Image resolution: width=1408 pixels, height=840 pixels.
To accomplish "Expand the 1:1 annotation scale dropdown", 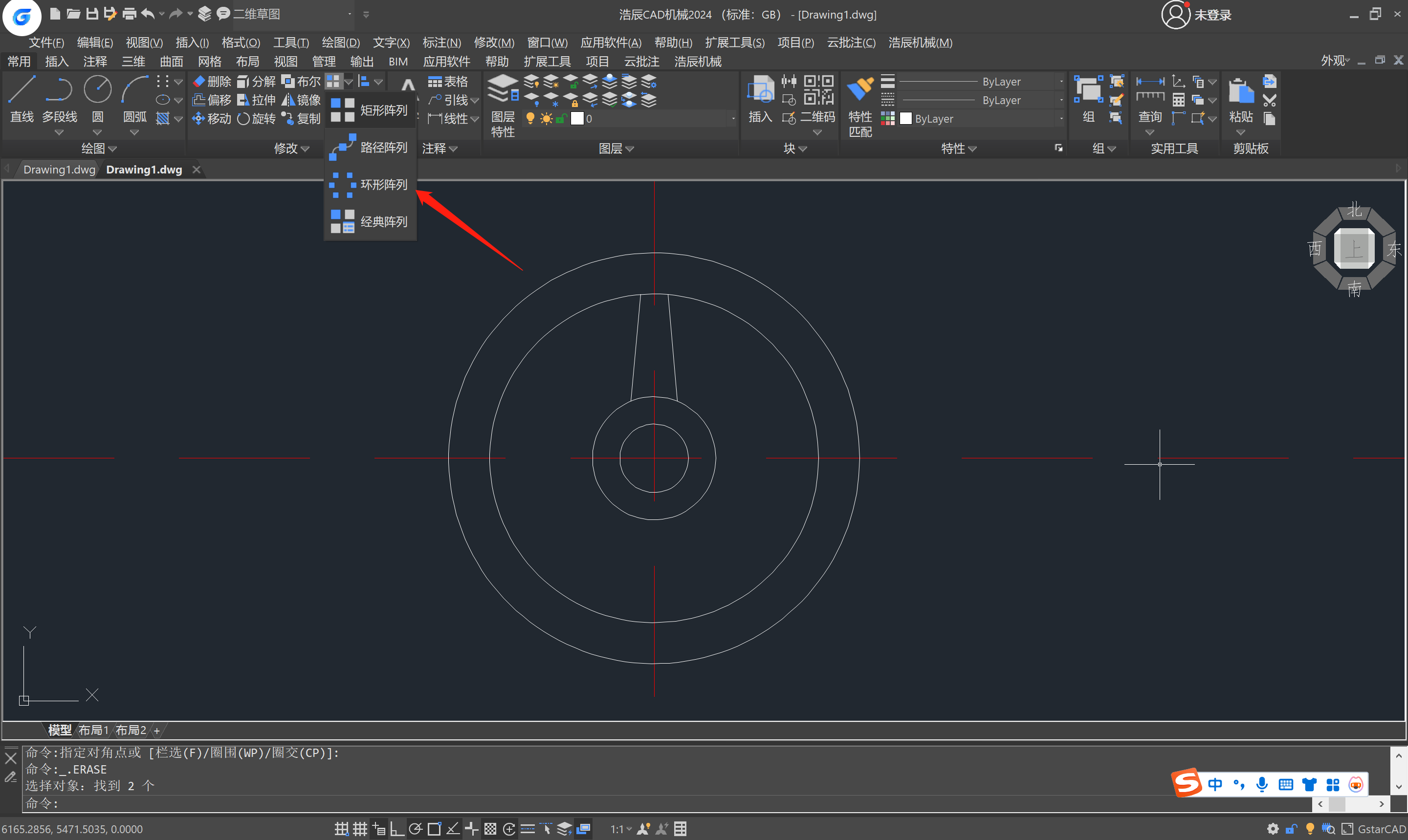I will (621, 829).
